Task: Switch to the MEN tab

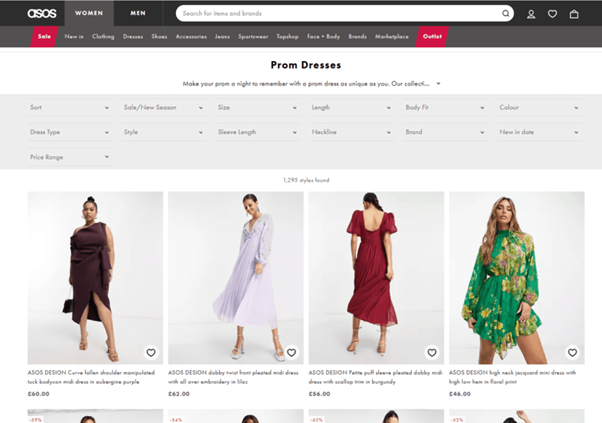Action: point(138,13)
